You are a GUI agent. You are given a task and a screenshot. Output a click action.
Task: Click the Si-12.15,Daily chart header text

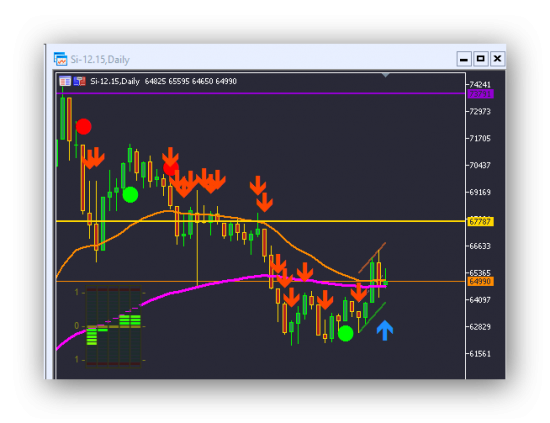point(115,81)
